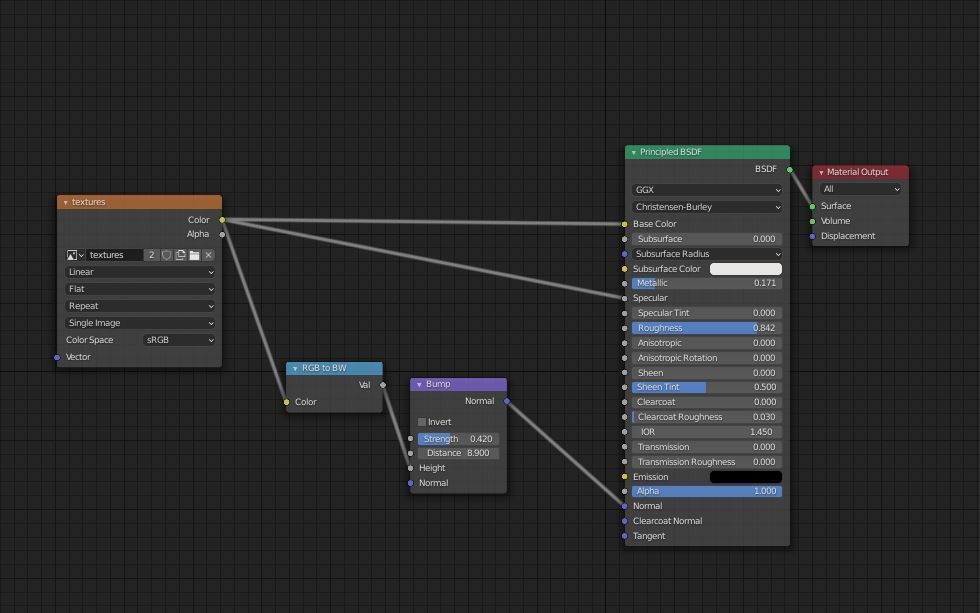This screenshot has width=980, height=613.
Task: Collapse the Principled BSDF node triangle
Action: click(x=634, y=152)
